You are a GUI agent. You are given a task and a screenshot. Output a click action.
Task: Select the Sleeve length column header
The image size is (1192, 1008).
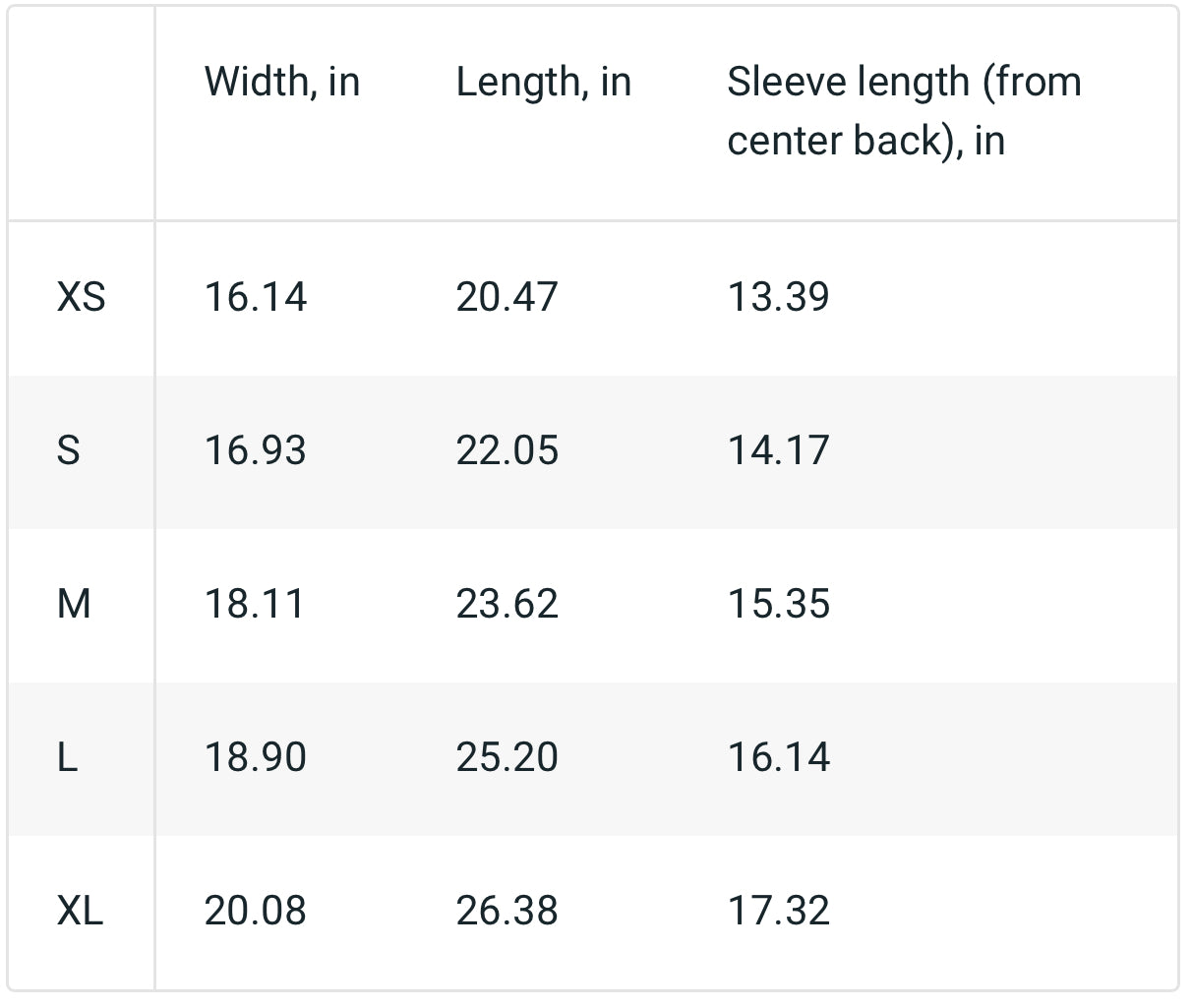pyautogui.click(x=904, y=110)
